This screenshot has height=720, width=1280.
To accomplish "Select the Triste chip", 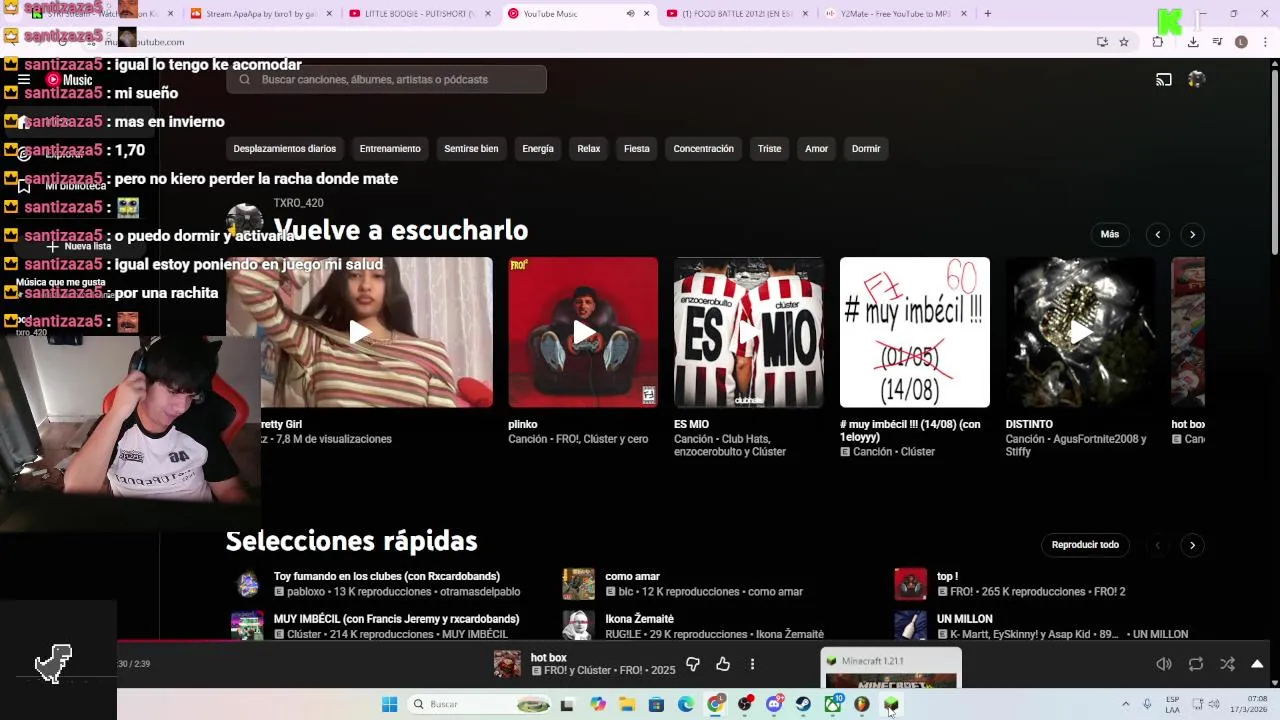I will click(770, 149).
